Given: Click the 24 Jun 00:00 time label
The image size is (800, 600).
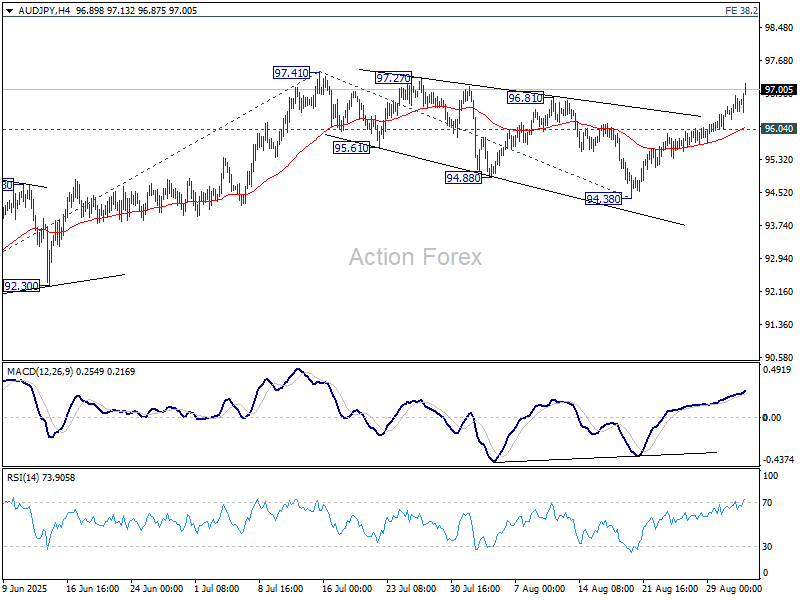Looking at the screenshot, I should click(x=157, y=589).
